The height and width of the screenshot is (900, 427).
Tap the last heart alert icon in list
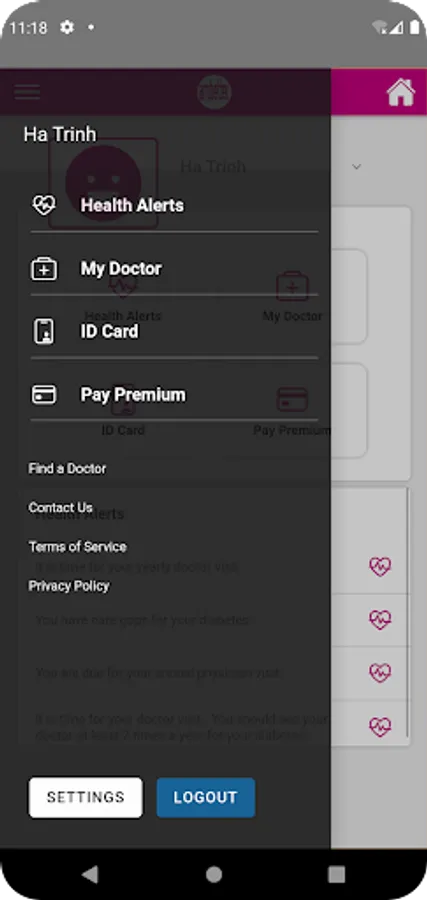[380, 726]
